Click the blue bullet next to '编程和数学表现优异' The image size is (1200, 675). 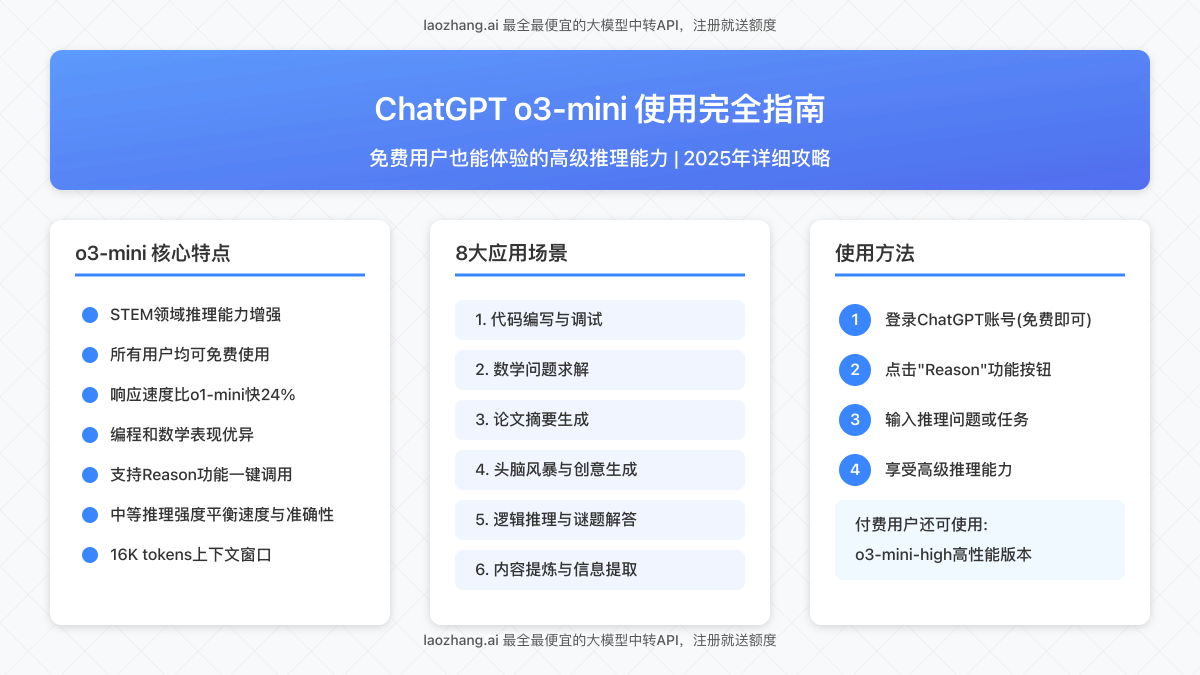[90, 435]
